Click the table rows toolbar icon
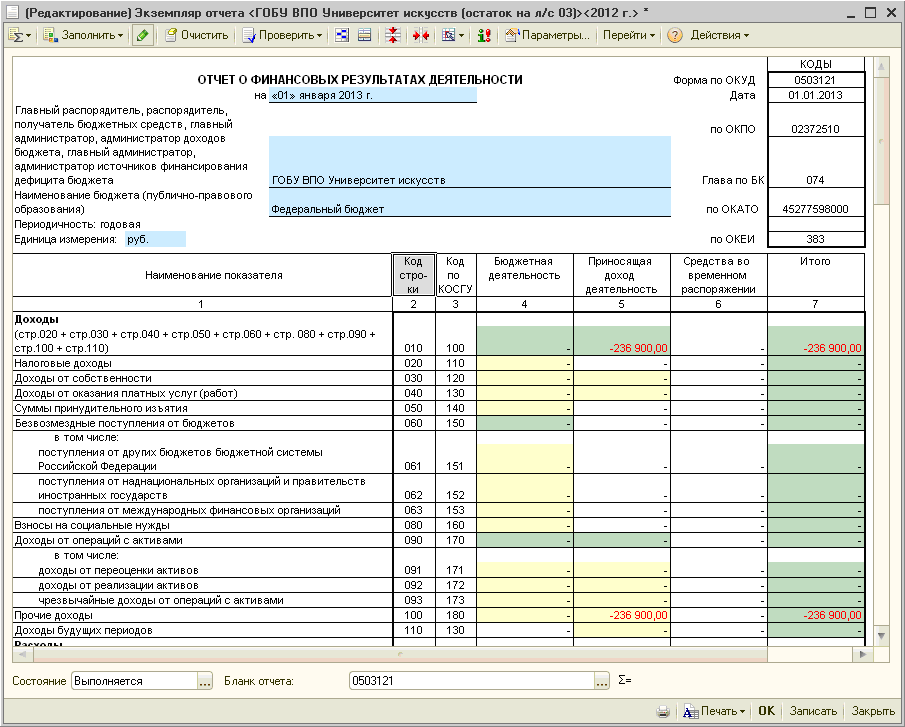This screenshot has width=905, height=727. tap(364, 35)
